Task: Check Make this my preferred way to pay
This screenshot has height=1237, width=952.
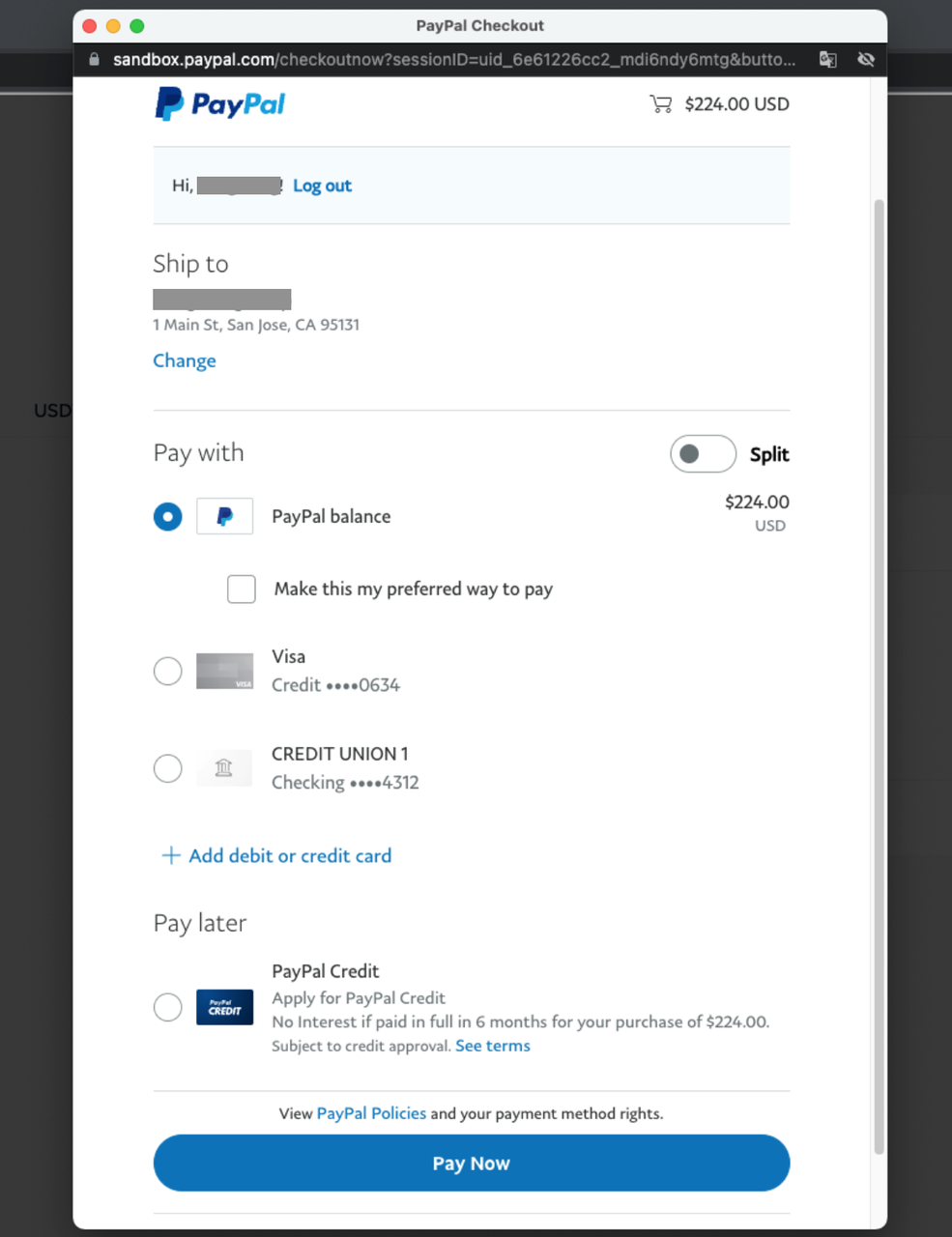Action: [x=242, y=589]
